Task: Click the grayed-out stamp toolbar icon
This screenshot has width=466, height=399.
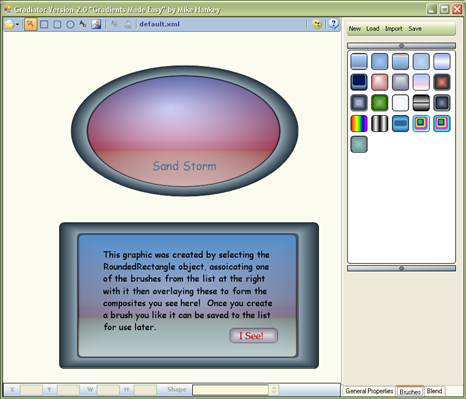Action: [x=128, y=24]
